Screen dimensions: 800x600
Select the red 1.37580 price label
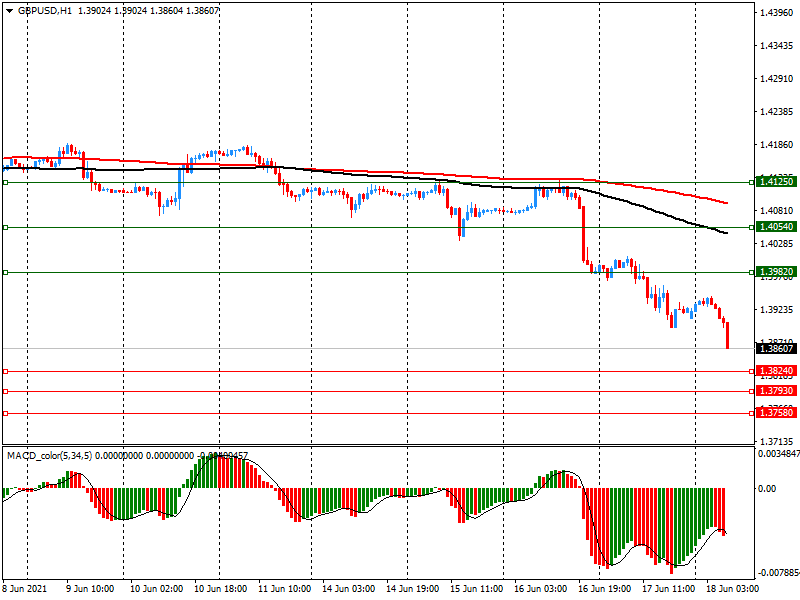point(777,413)
